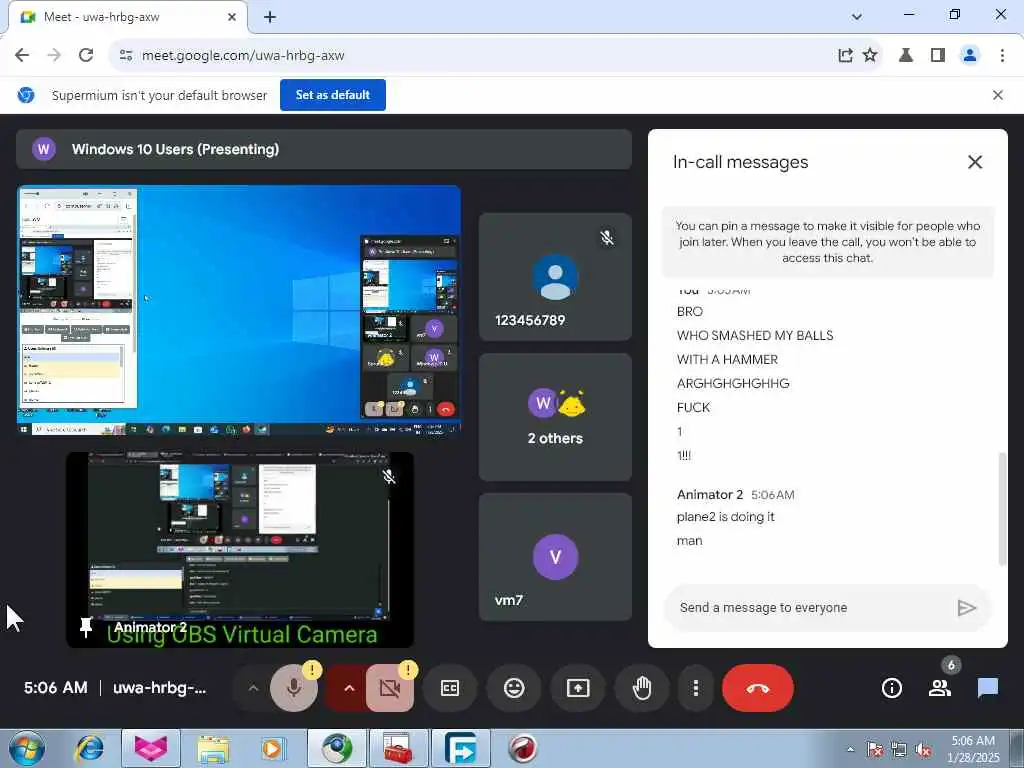This screenshot has height=768, width=1024.
Task: Click the chat messages scrollbar
Action: 1002,509
